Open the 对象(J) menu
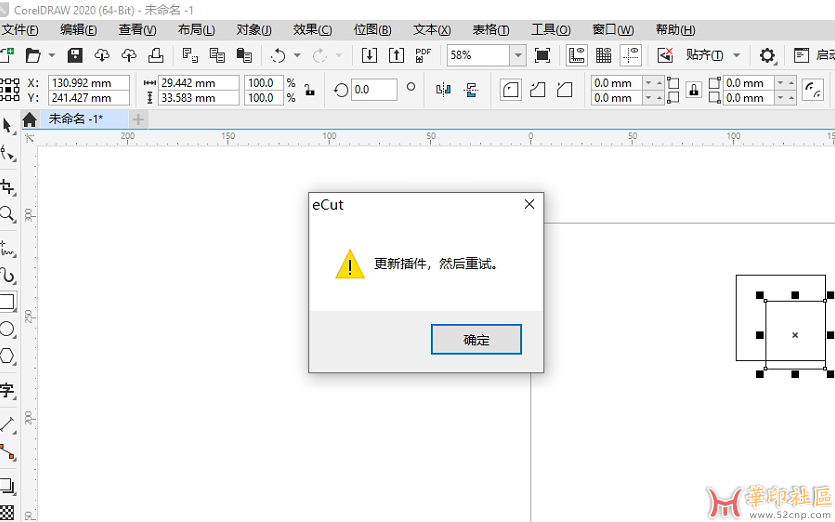The width and height of the screenshot is (835, 522). 253,30
